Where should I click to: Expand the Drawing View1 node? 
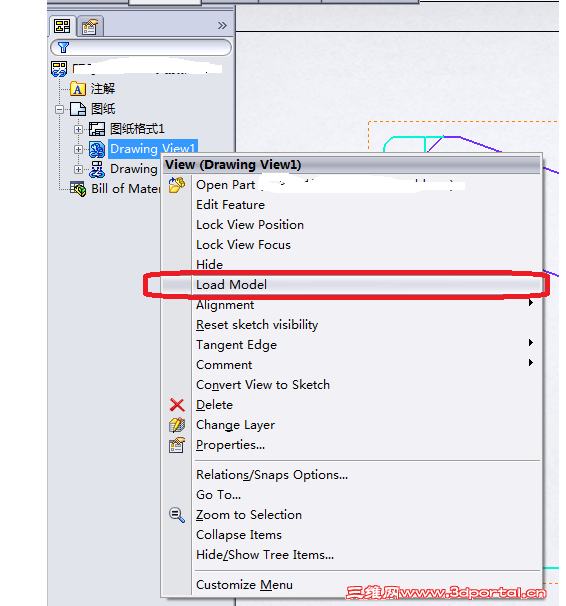point(78,149)
